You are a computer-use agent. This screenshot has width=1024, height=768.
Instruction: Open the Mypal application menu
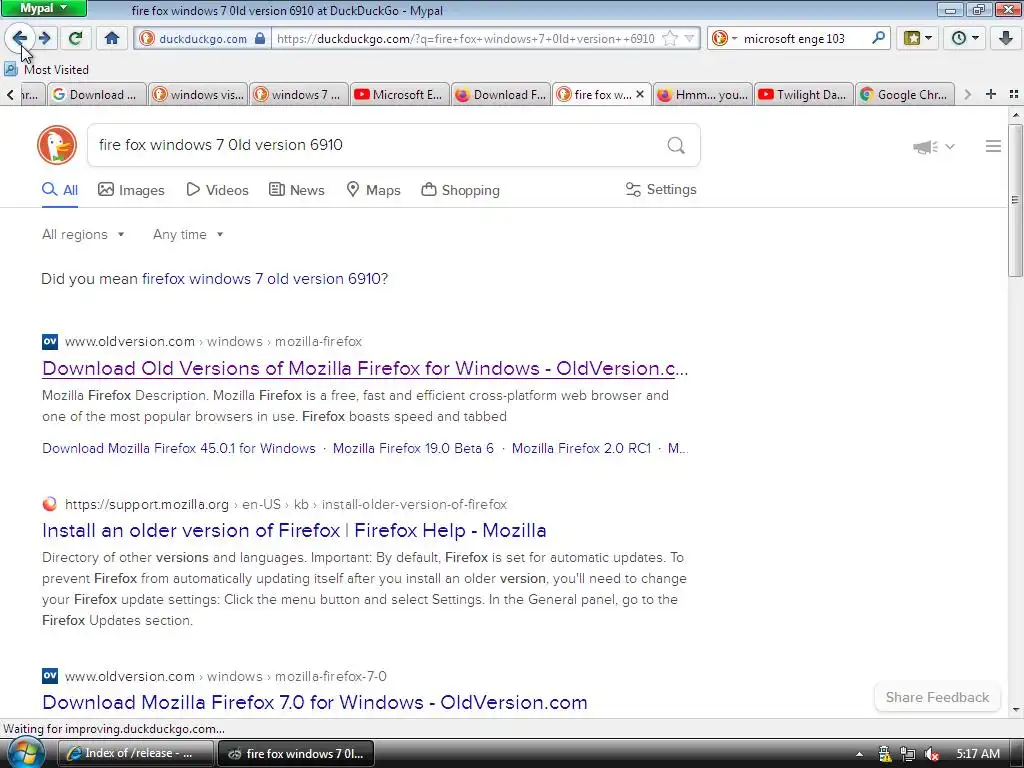43,8
